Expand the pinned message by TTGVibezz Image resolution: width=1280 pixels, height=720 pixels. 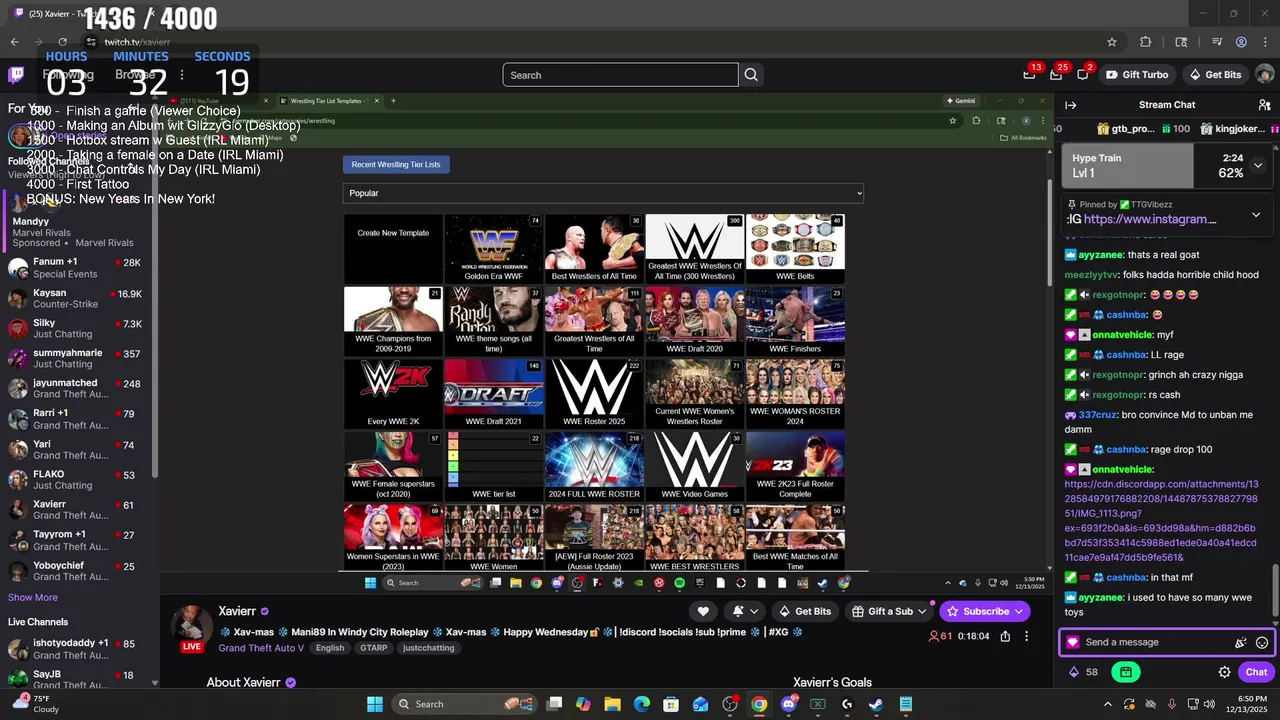(x=1256, y=214)
